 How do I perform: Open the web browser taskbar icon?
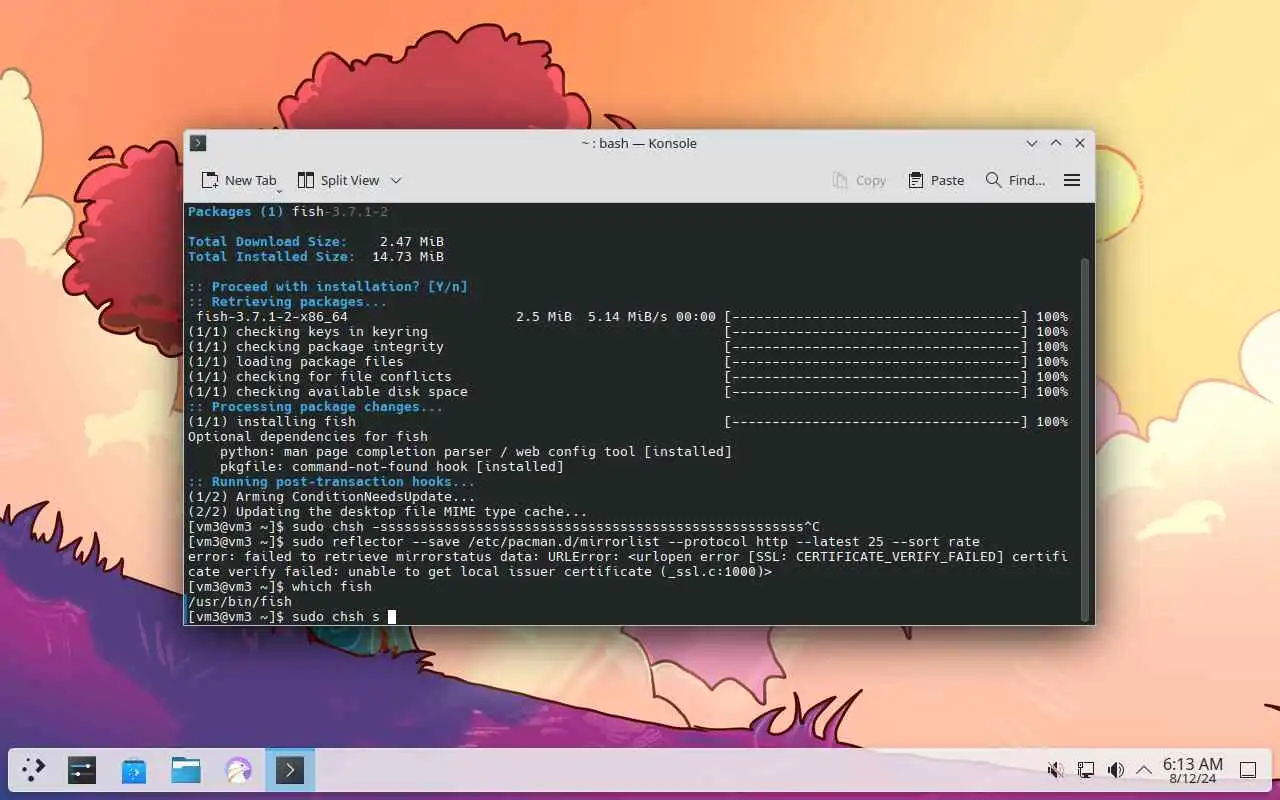coord(238,770)
